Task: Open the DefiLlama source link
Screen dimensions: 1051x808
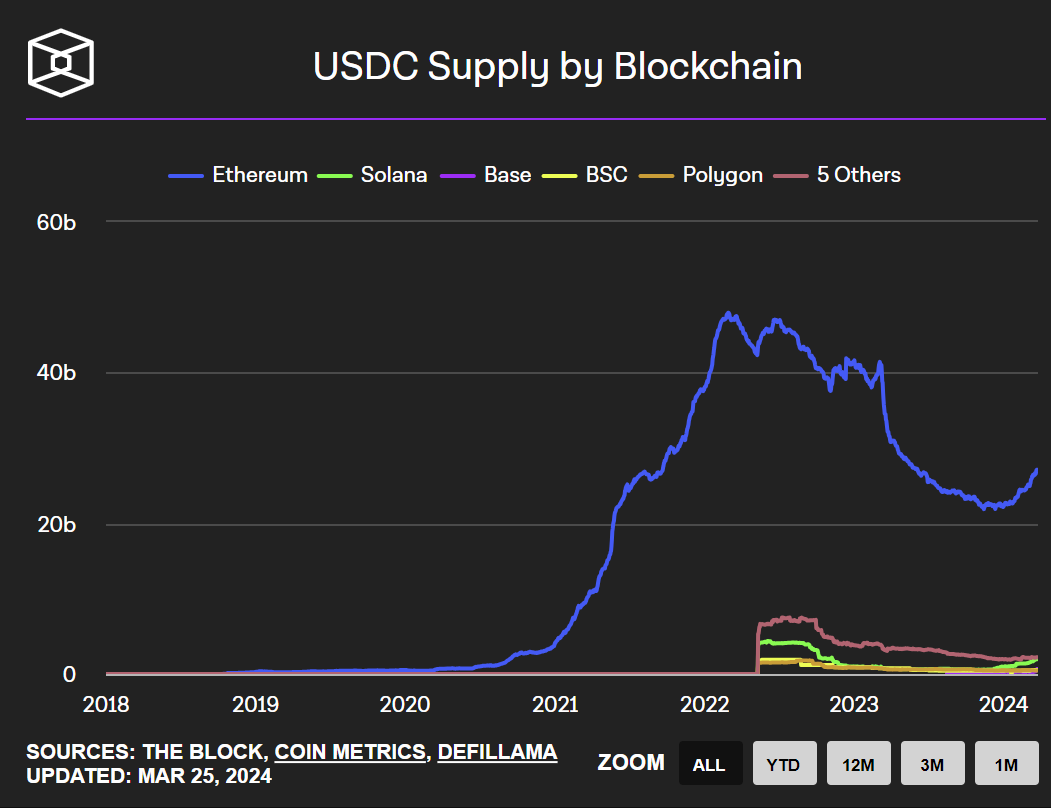Action: coord(497,752)
